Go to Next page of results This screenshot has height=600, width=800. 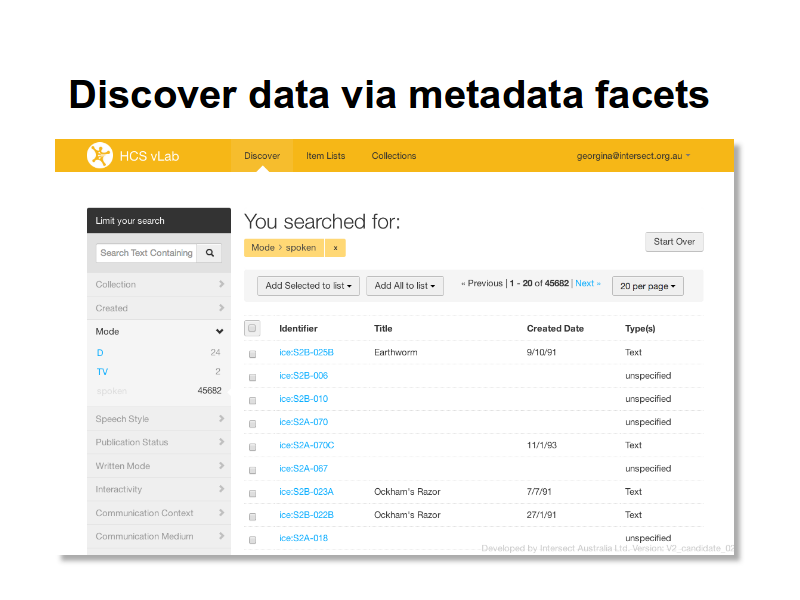pos(588,283)
